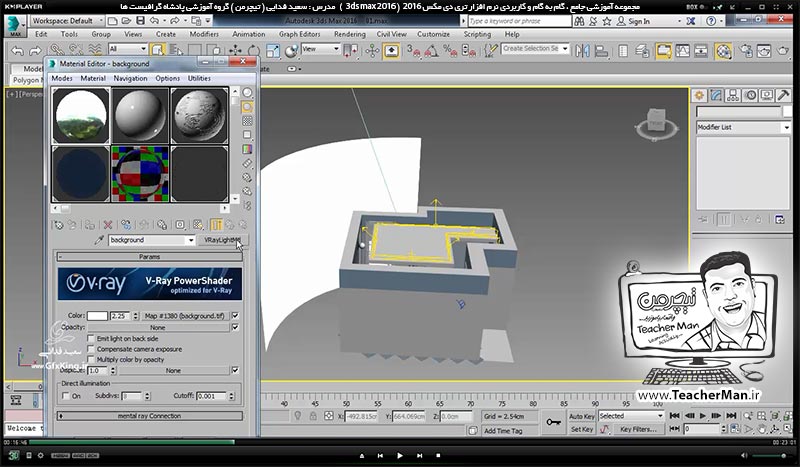Open the Modify tab in command panel
800x467 pixels.
pos(716,95)
